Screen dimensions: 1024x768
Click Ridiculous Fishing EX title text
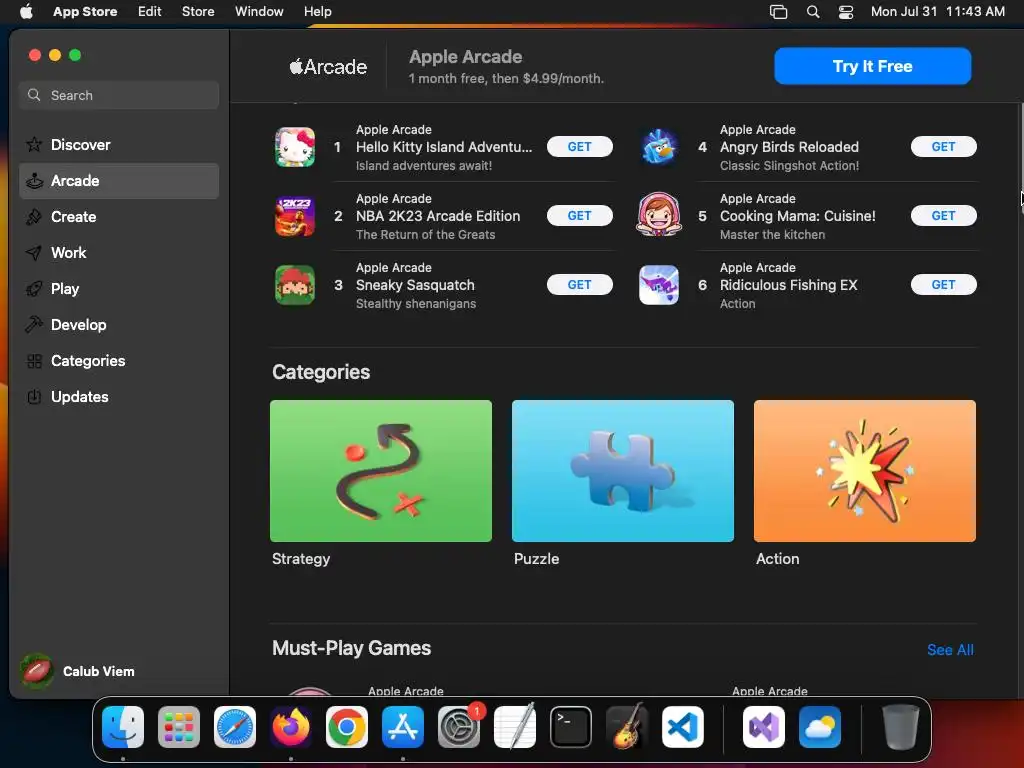coord(789,285)
